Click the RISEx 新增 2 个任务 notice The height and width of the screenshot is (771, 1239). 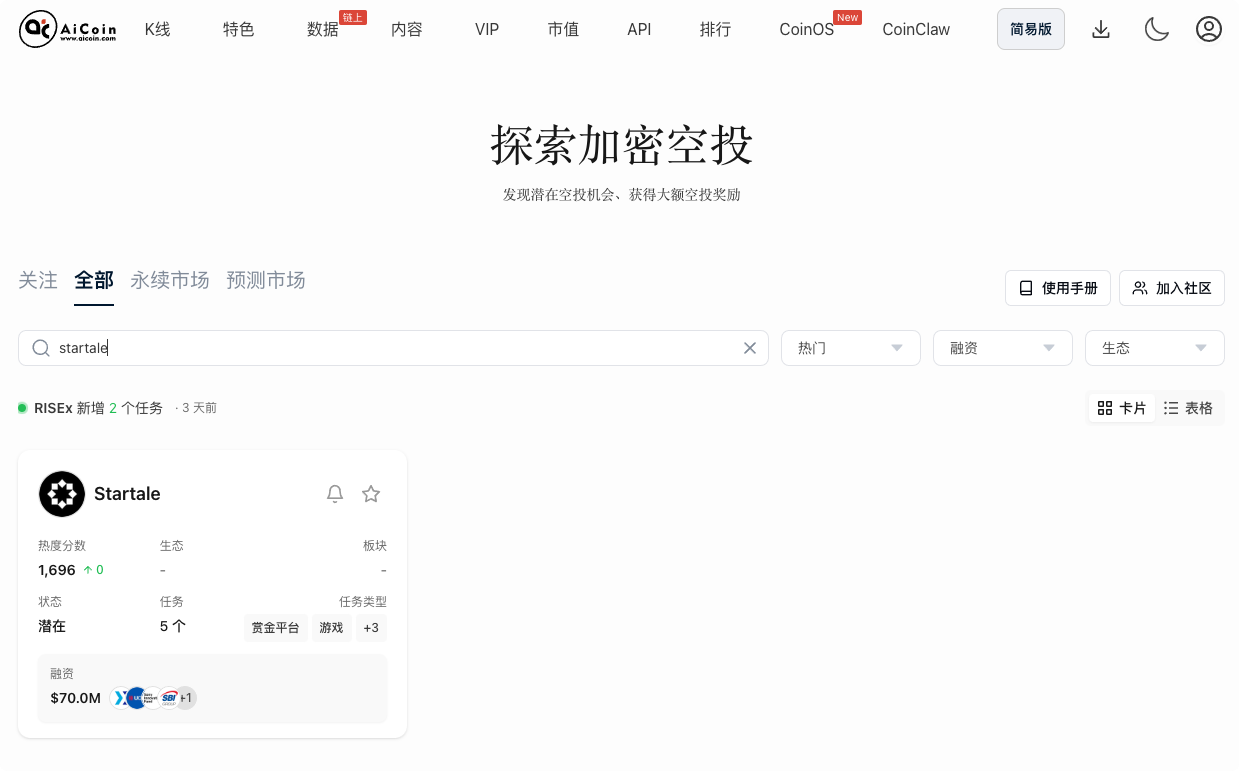[98, 408]
